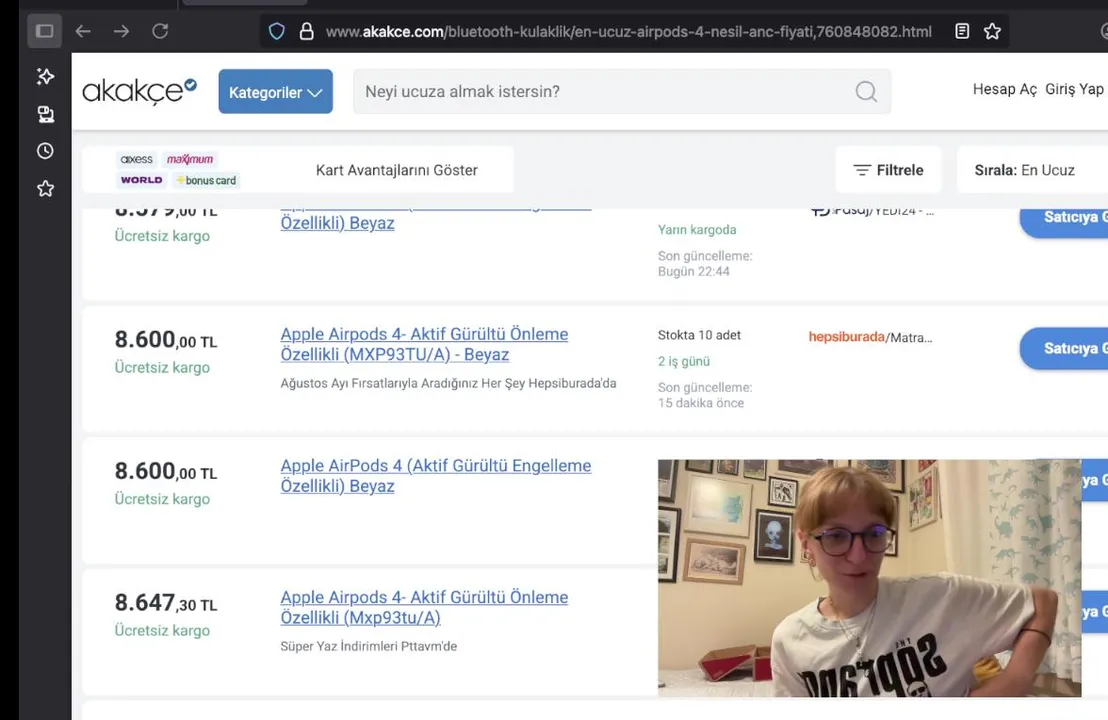1108x720 pixels.
Task: Click 'Son güncelleme: 15 dakika önce' text
Action: (705, 395)
